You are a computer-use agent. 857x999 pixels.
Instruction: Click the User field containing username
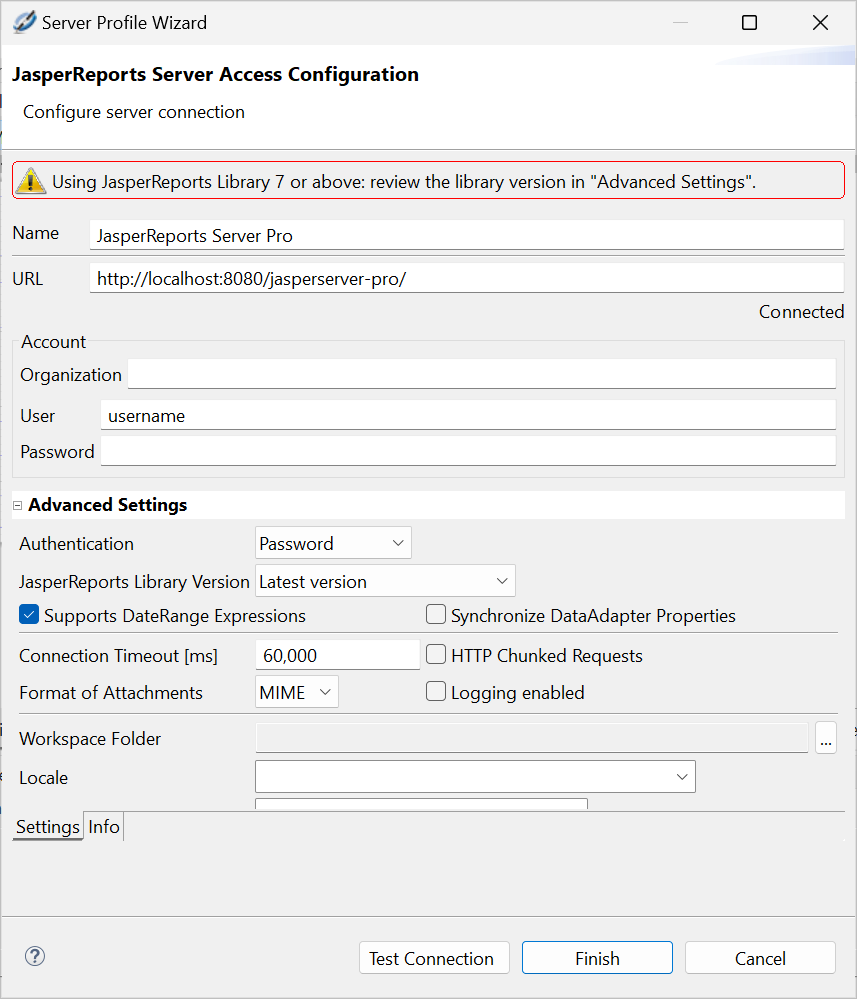(468, 415)
